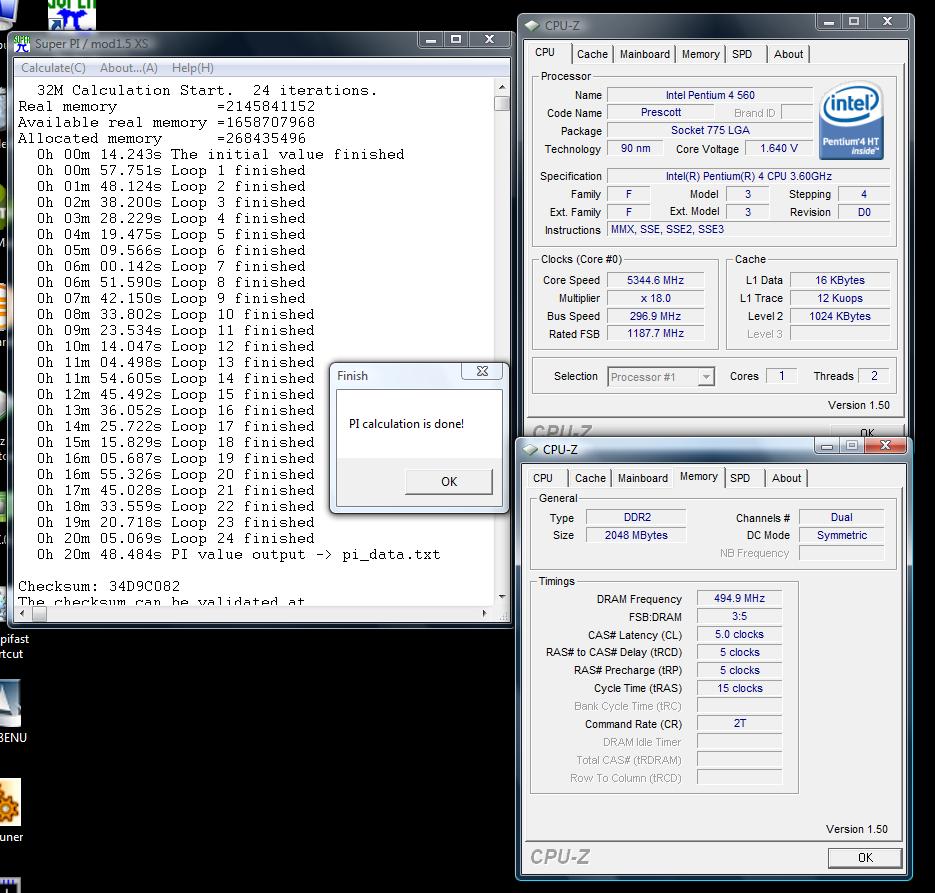Click the Command Rate 2T value
Screen dimensions: 935x893
(x=739, y=723)
